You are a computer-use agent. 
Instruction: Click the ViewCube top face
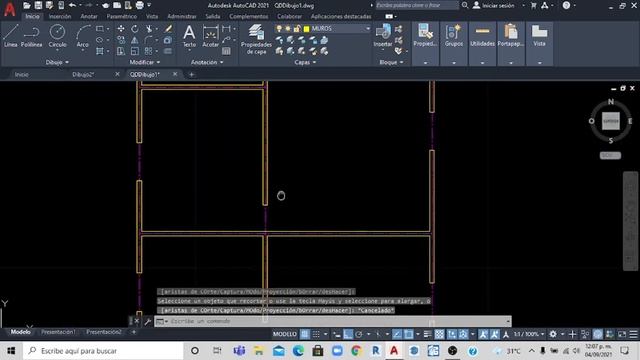coord(611,121)
